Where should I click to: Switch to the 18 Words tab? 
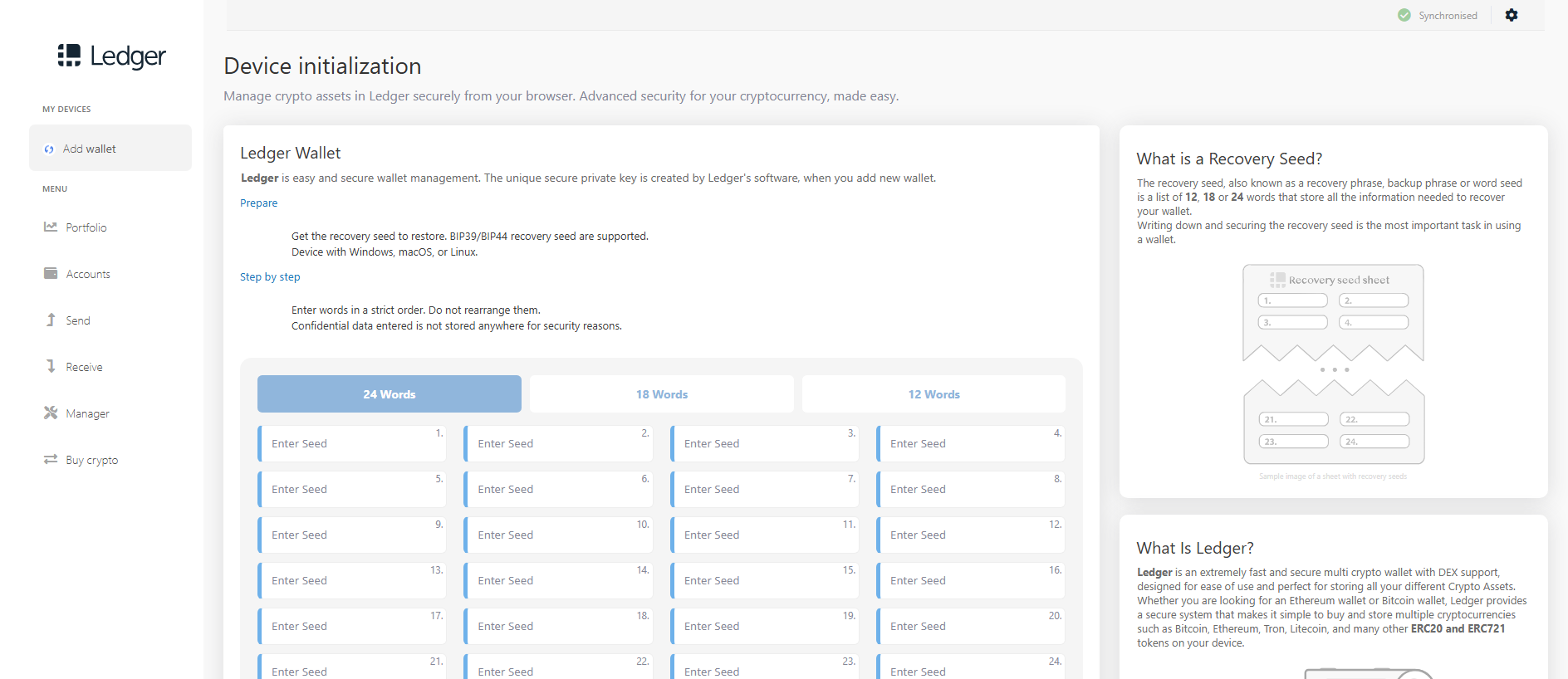662,394
